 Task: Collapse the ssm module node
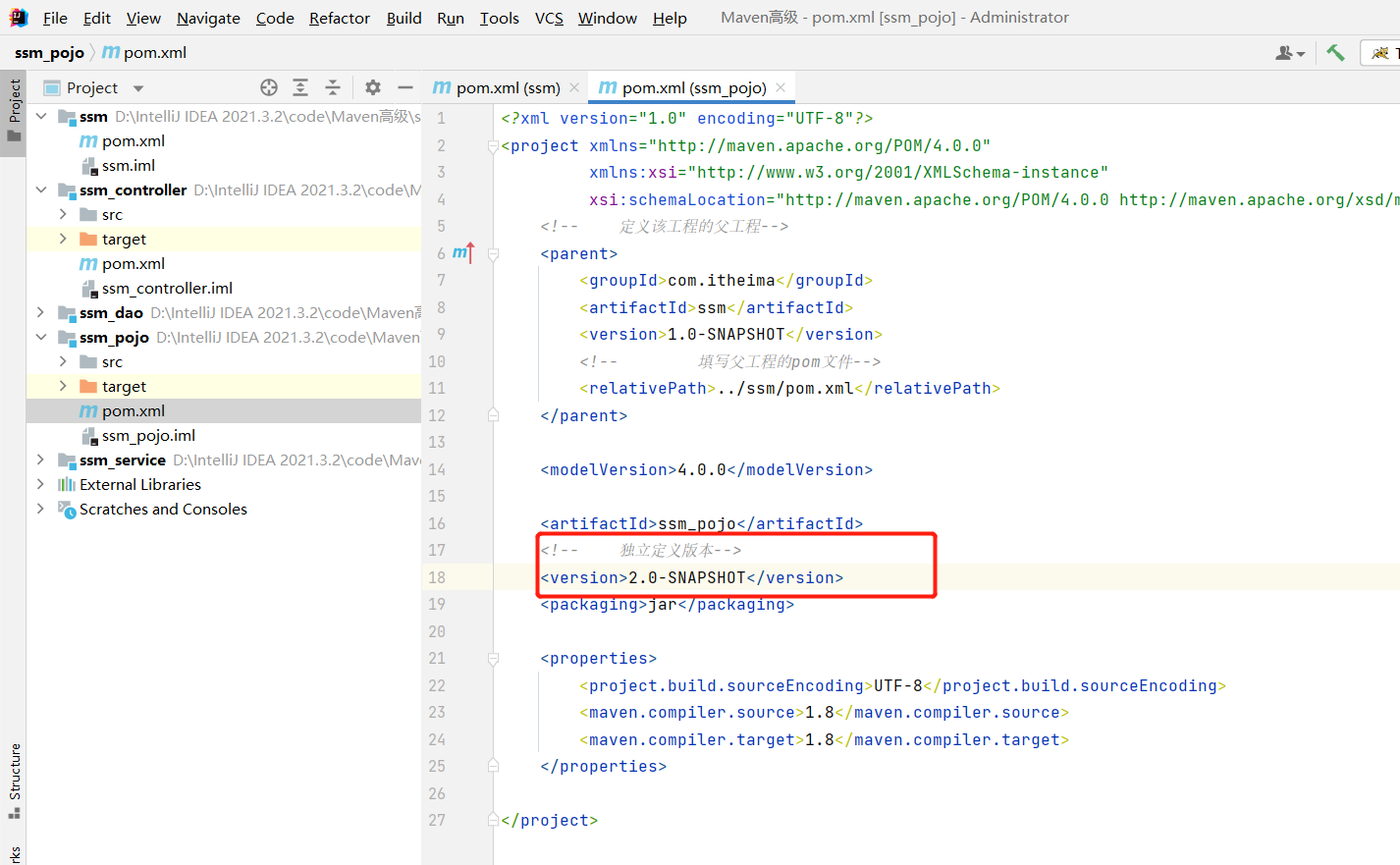(40, 116)
